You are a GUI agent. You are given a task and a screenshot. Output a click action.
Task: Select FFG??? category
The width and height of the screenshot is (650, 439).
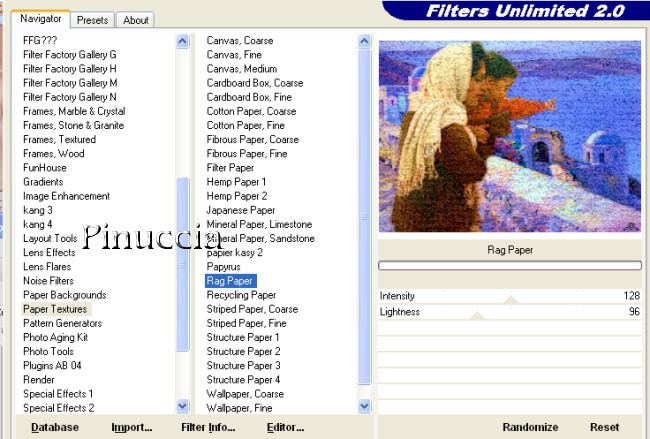(40, 41)
